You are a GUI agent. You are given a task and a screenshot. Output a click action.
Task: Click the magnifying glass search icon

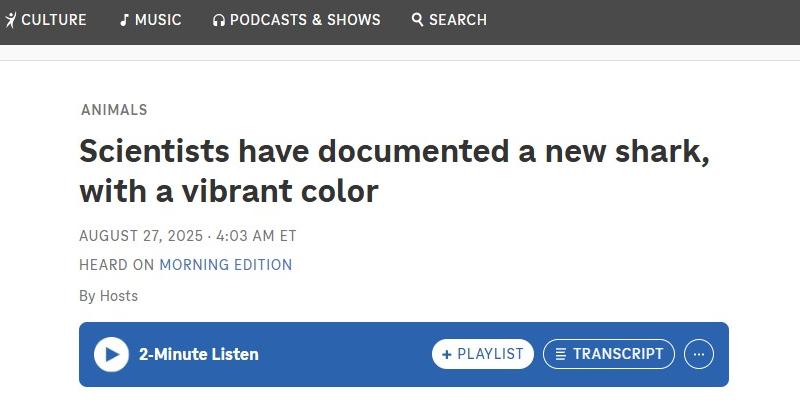417,20
